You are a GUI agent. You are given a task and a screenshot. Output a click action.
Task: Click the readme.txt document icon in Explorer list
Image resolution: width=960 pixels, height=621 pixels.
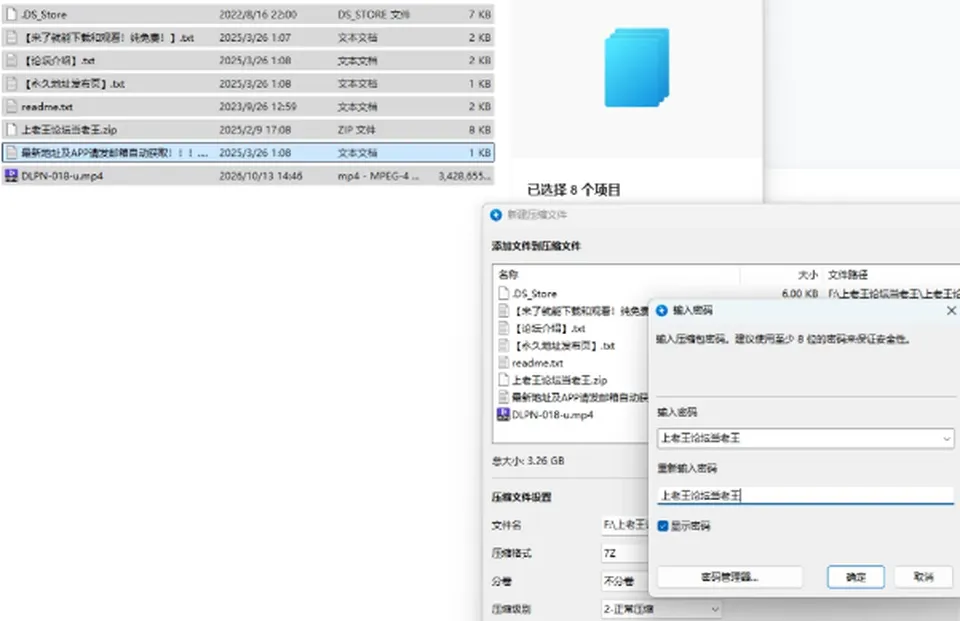click(11, 107)
